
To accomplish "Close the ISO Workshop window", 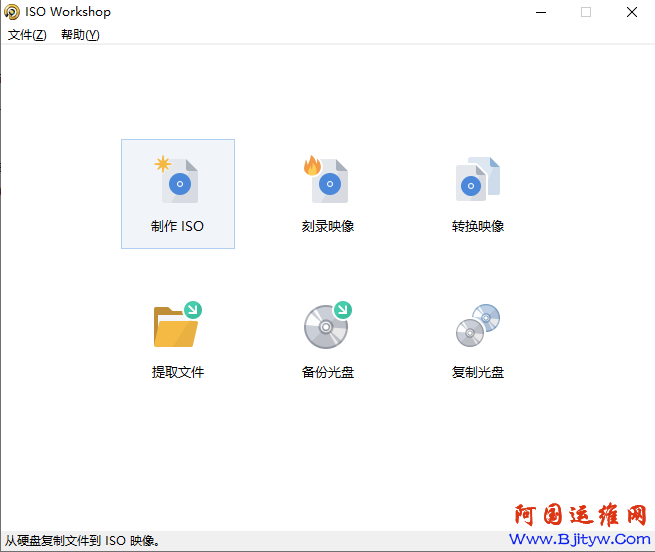I will [x=632, y=12].
